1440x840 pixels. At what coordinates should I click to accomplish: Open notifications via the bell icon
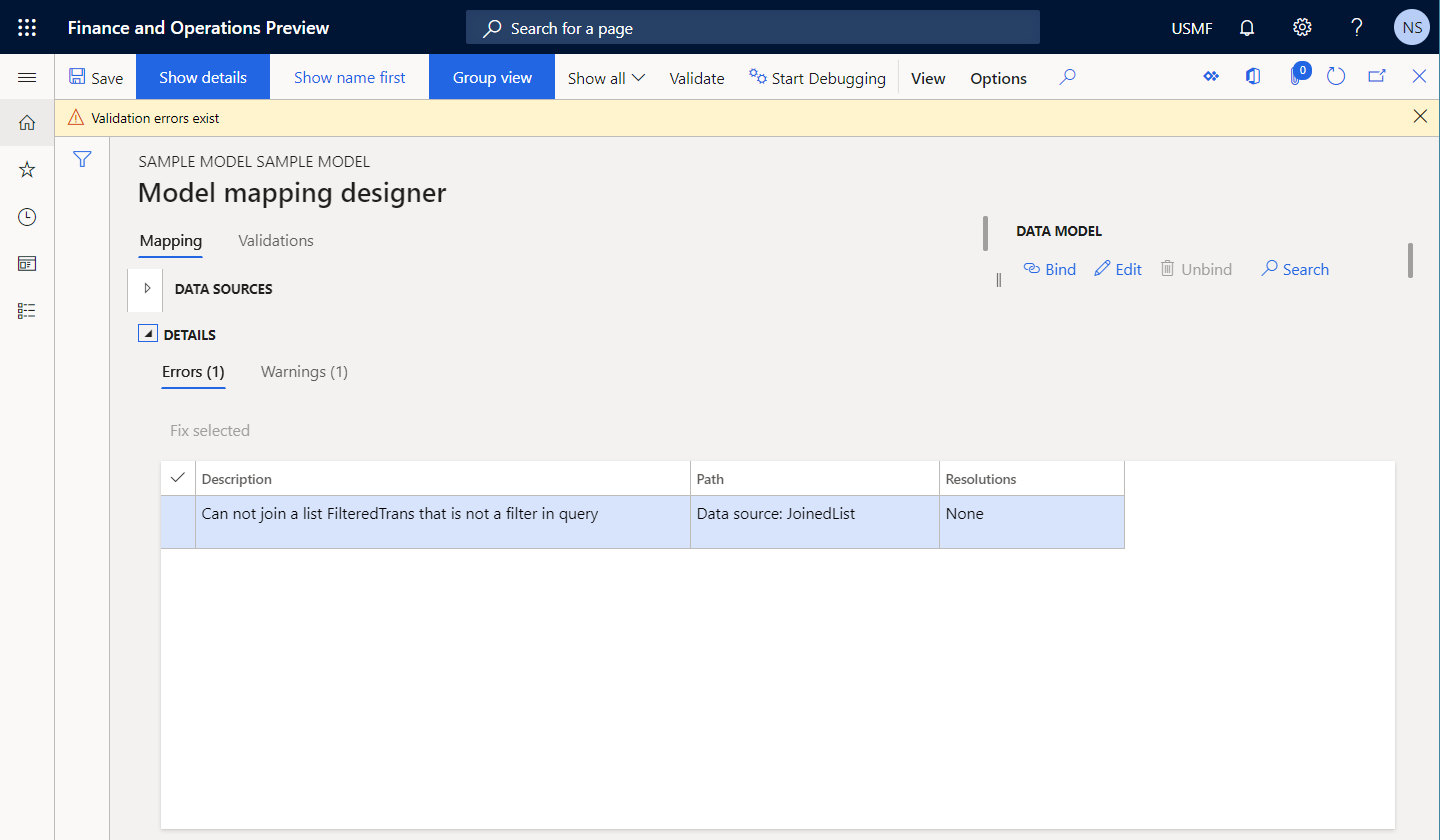coord(1247,27)
